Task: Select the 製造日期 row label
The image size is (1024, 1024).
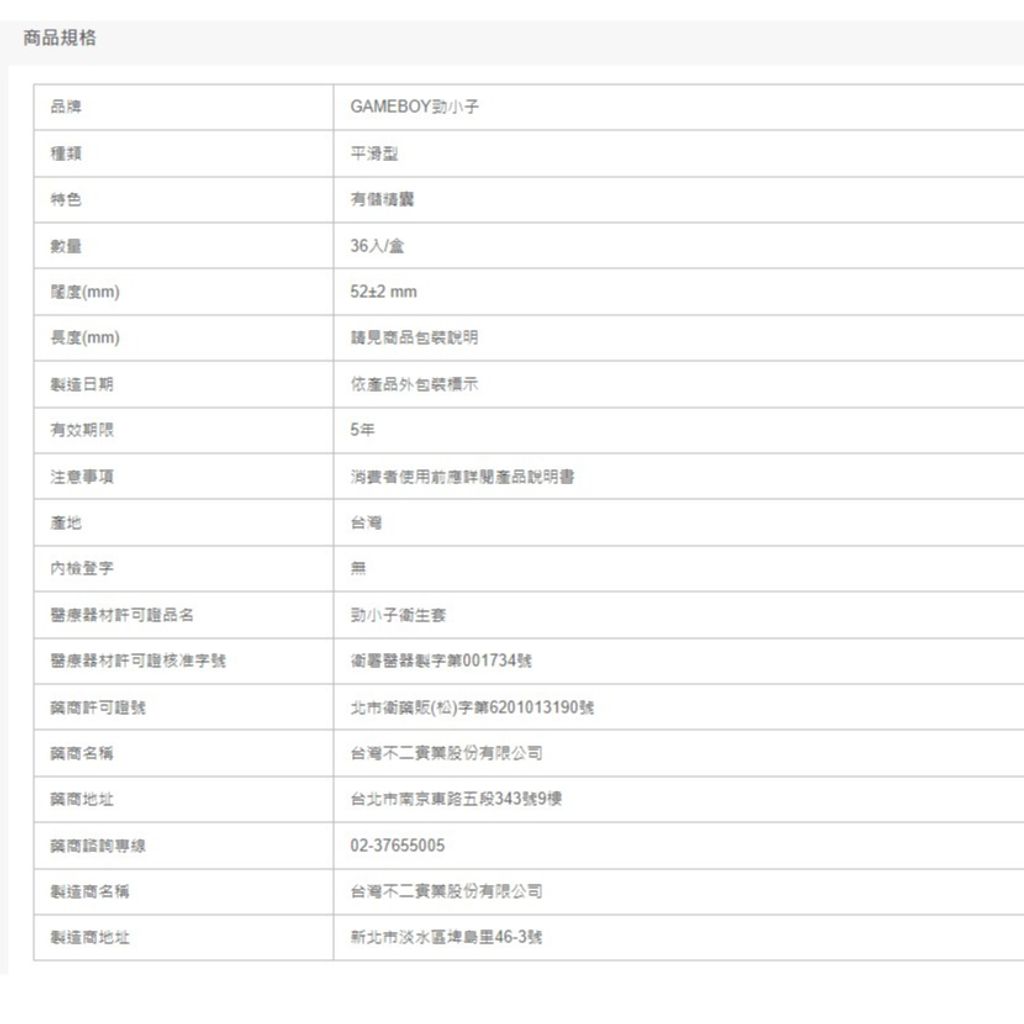Action: (x=82, y=384)
